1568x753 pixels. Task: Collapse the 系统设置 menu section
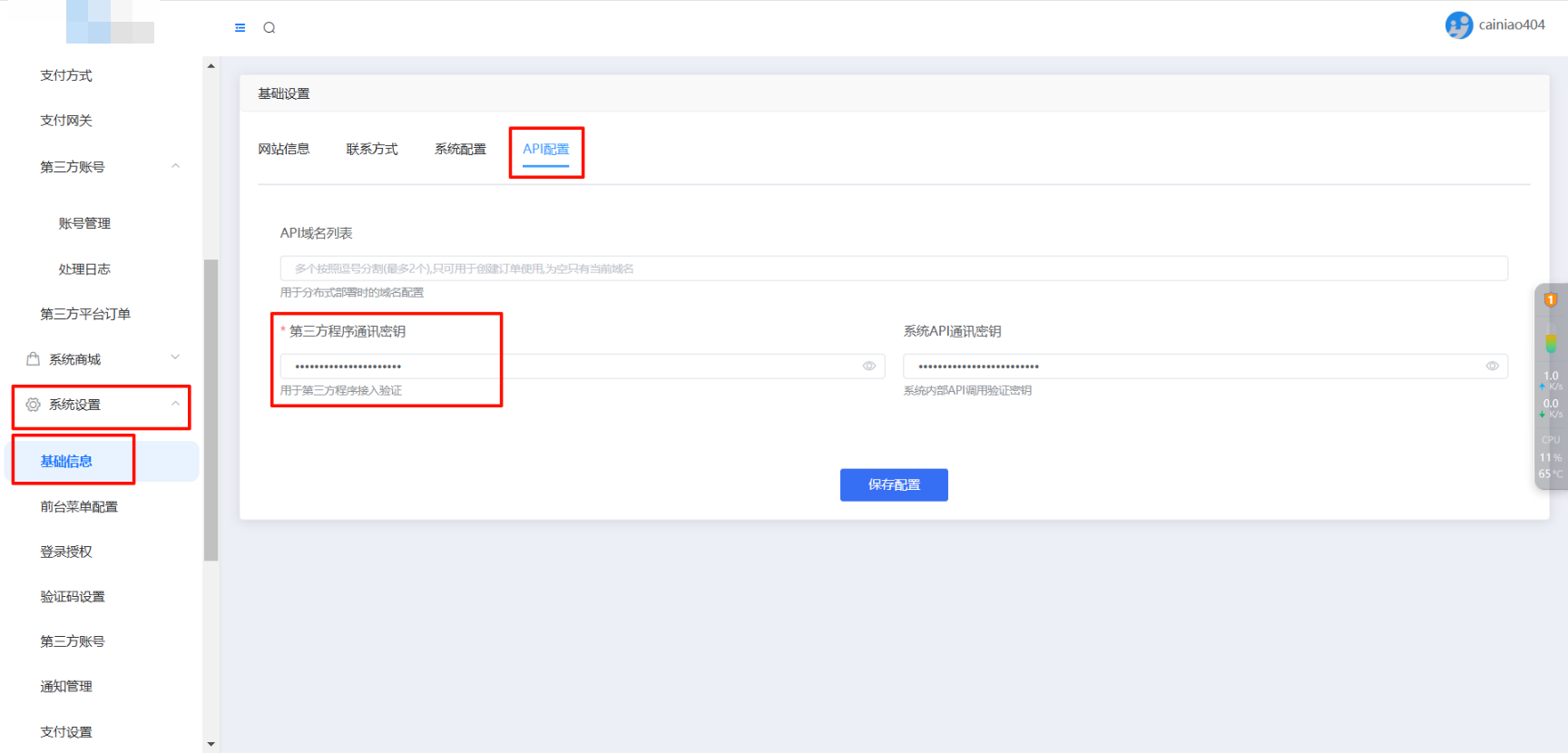[175, 404]
